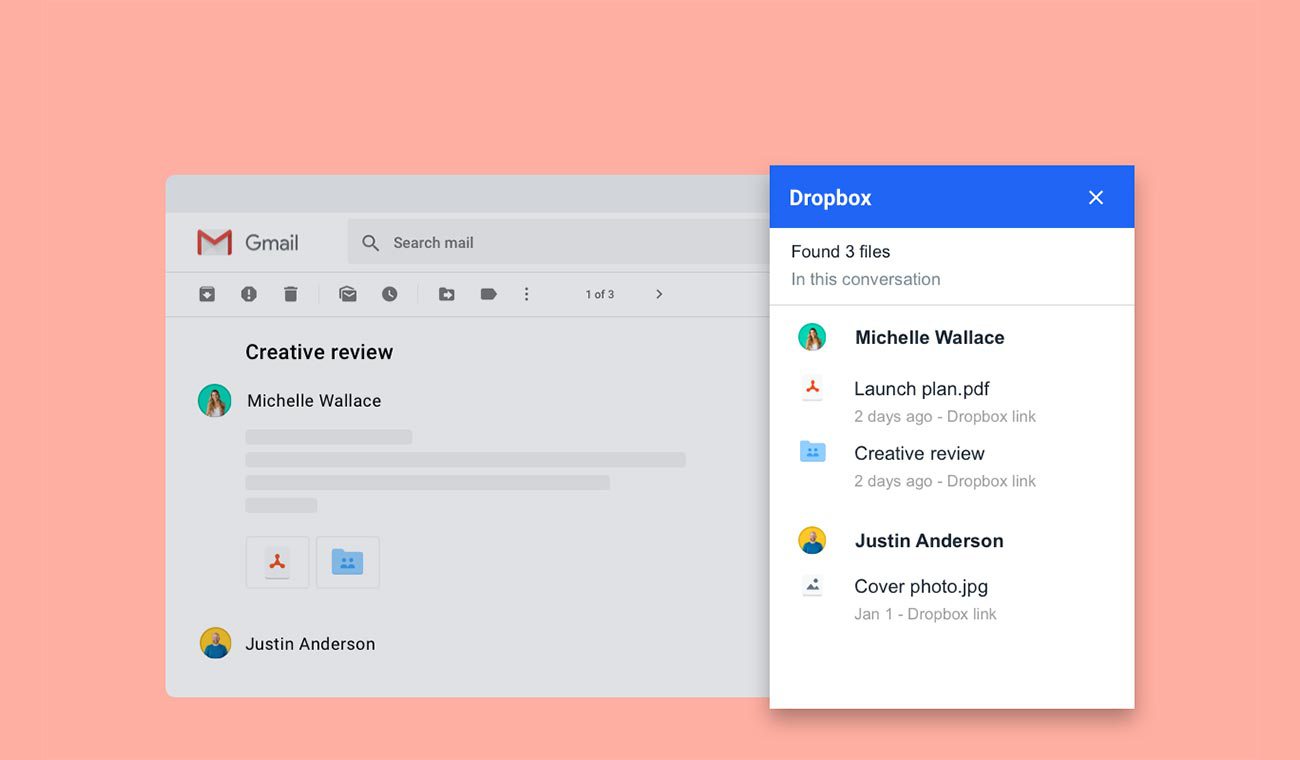Snooze the email with the clock icon
1300x760 pixels.
point(390,294)
